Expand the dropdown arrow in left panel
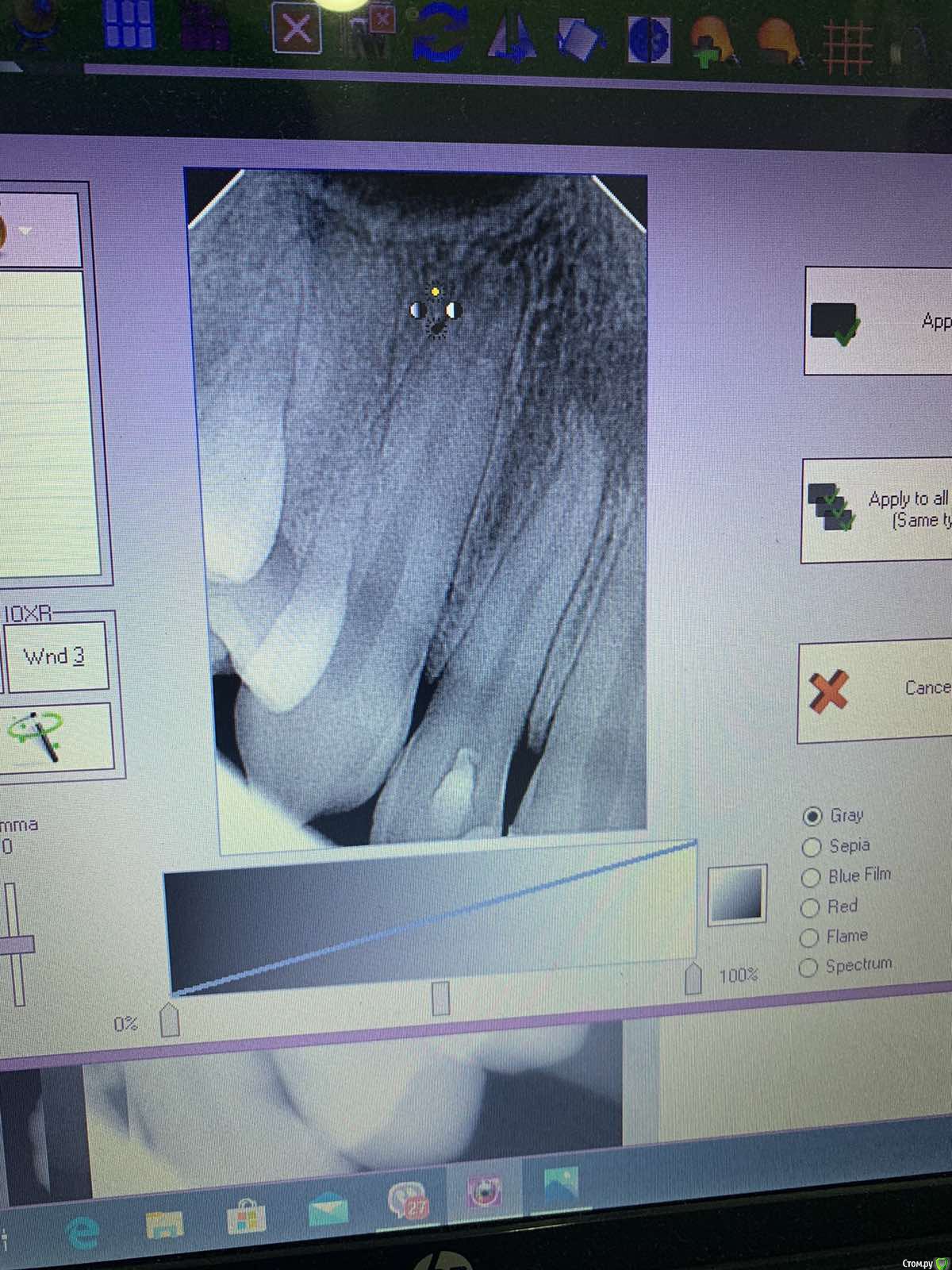Viewport: 952px width, 1270px height. tap(25, 231)
